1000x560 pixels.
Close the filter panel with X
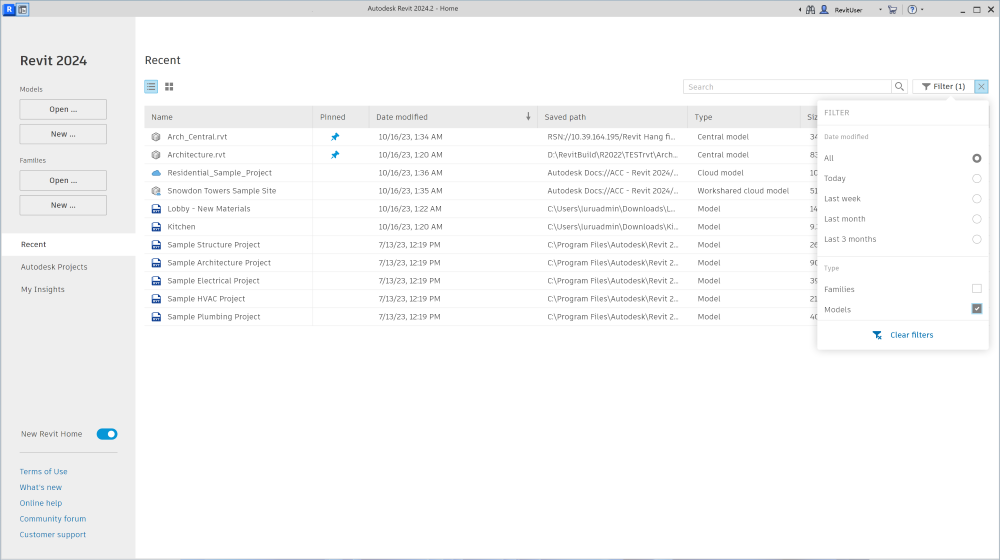pyautogui.click(x=981, y=87)
